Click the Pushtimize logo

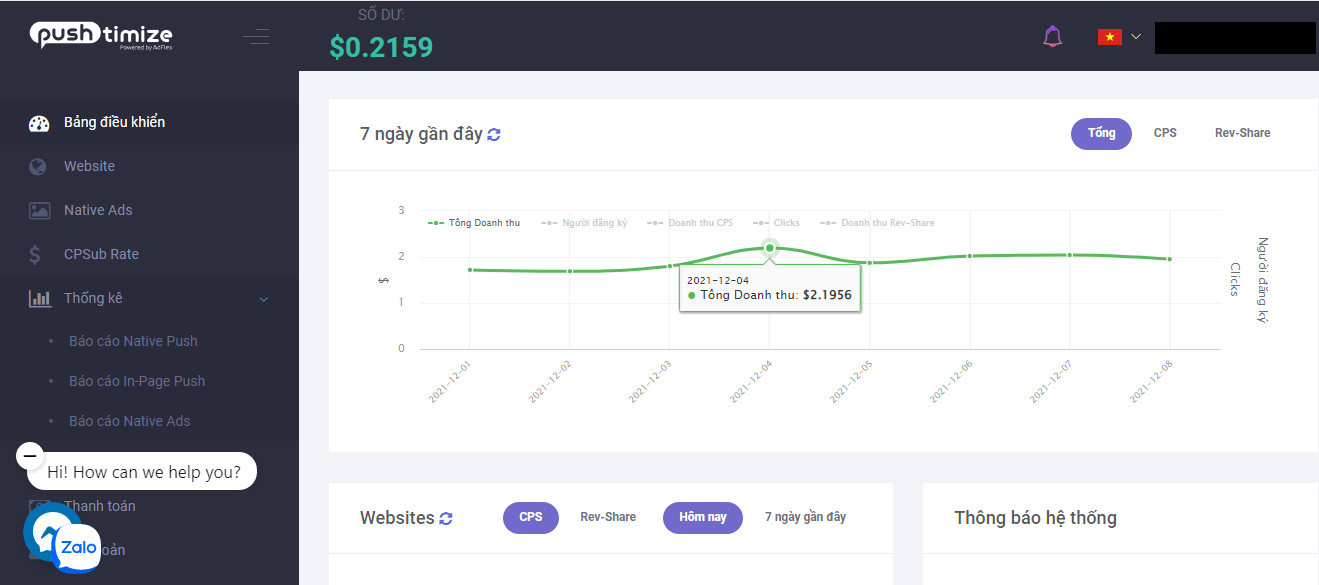click(100, 36)
